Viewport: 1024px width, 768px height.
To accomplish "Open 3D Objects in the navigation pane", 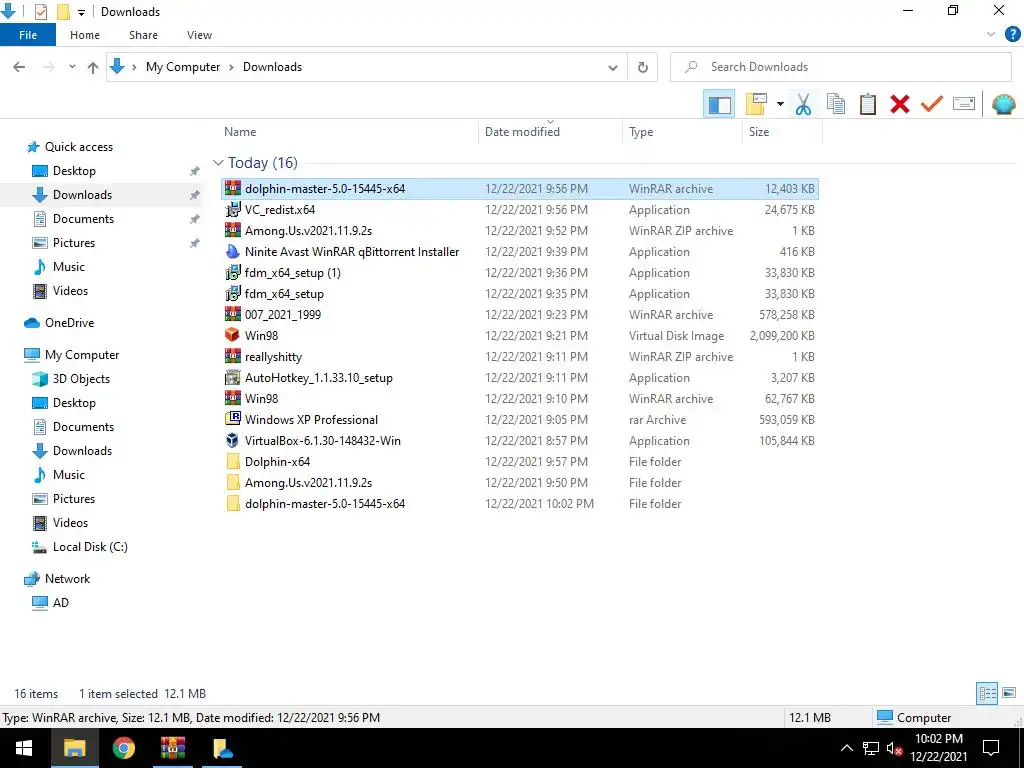I will pos(81,379).
